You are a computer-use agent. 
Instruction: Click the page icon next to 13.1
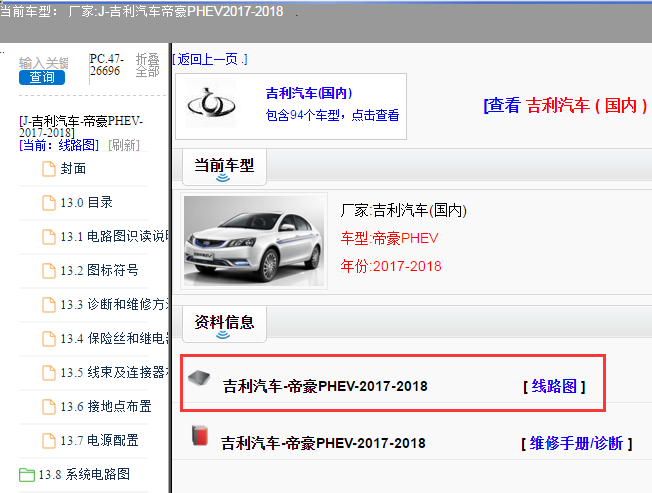[x=49, y=237]
